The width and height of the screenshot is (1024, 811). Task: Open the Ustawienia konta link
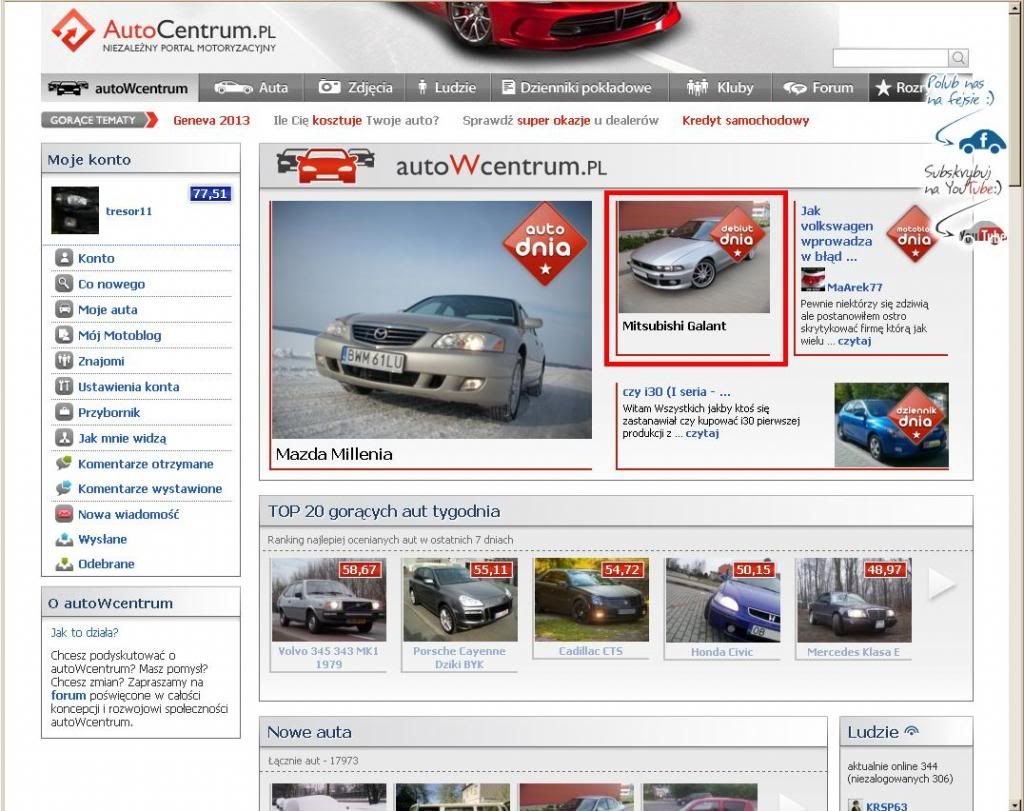pyautogui.click(x=129, y=387)
